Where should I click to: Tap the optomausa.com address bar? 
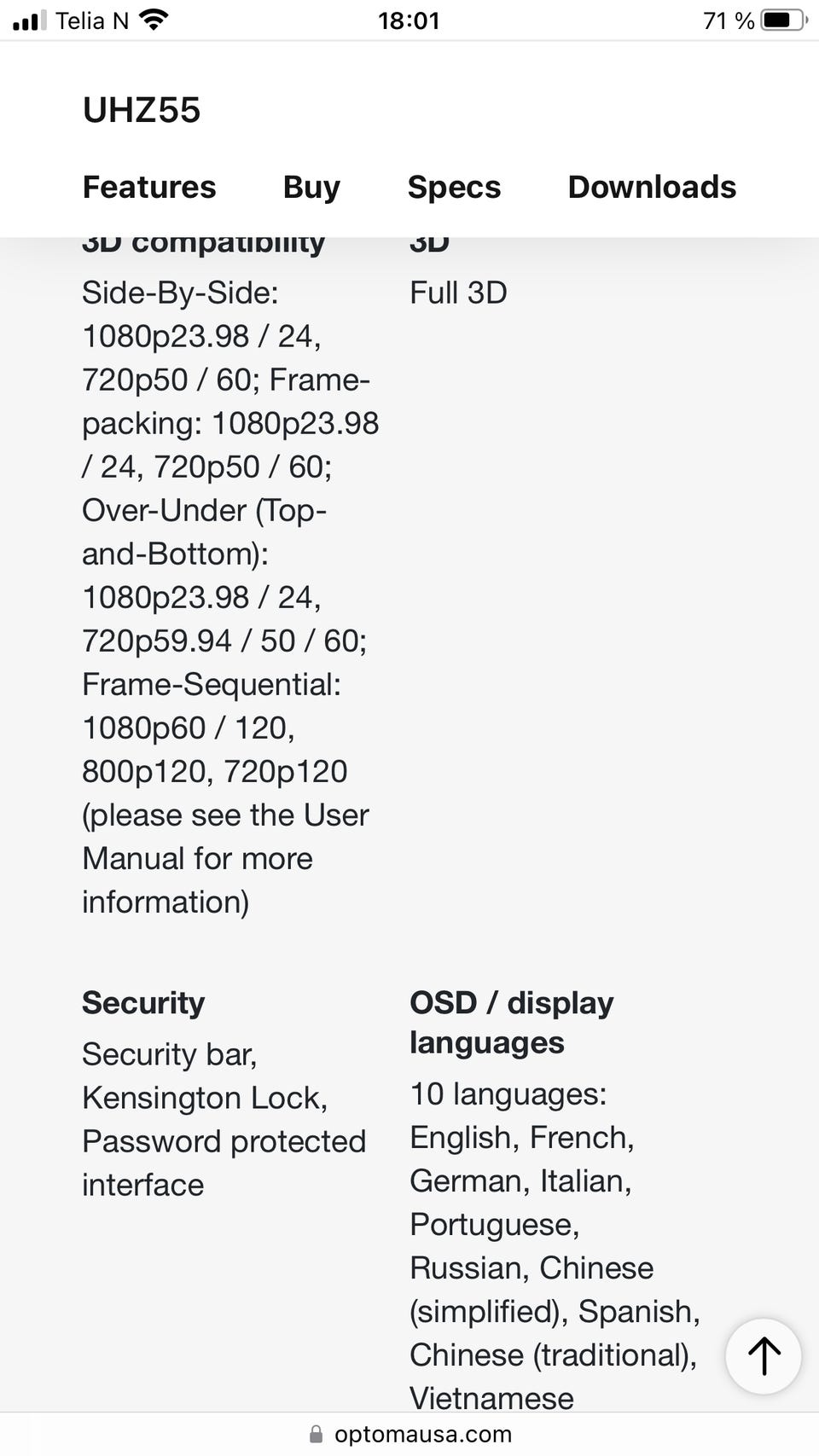click(x=409, y=1435)
